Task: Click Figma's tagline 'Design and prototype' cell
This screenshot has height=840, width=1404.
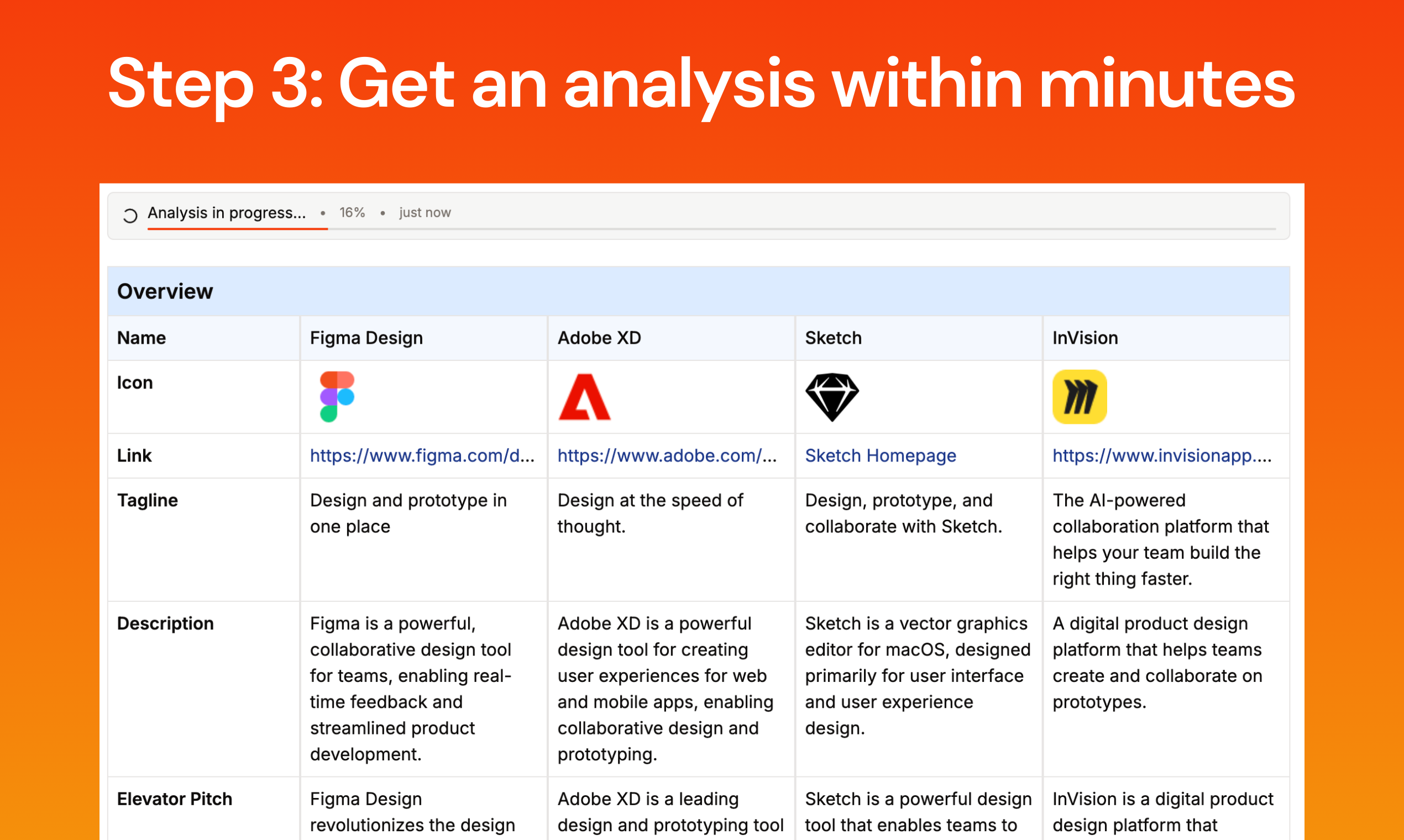Action: point(407,513)
